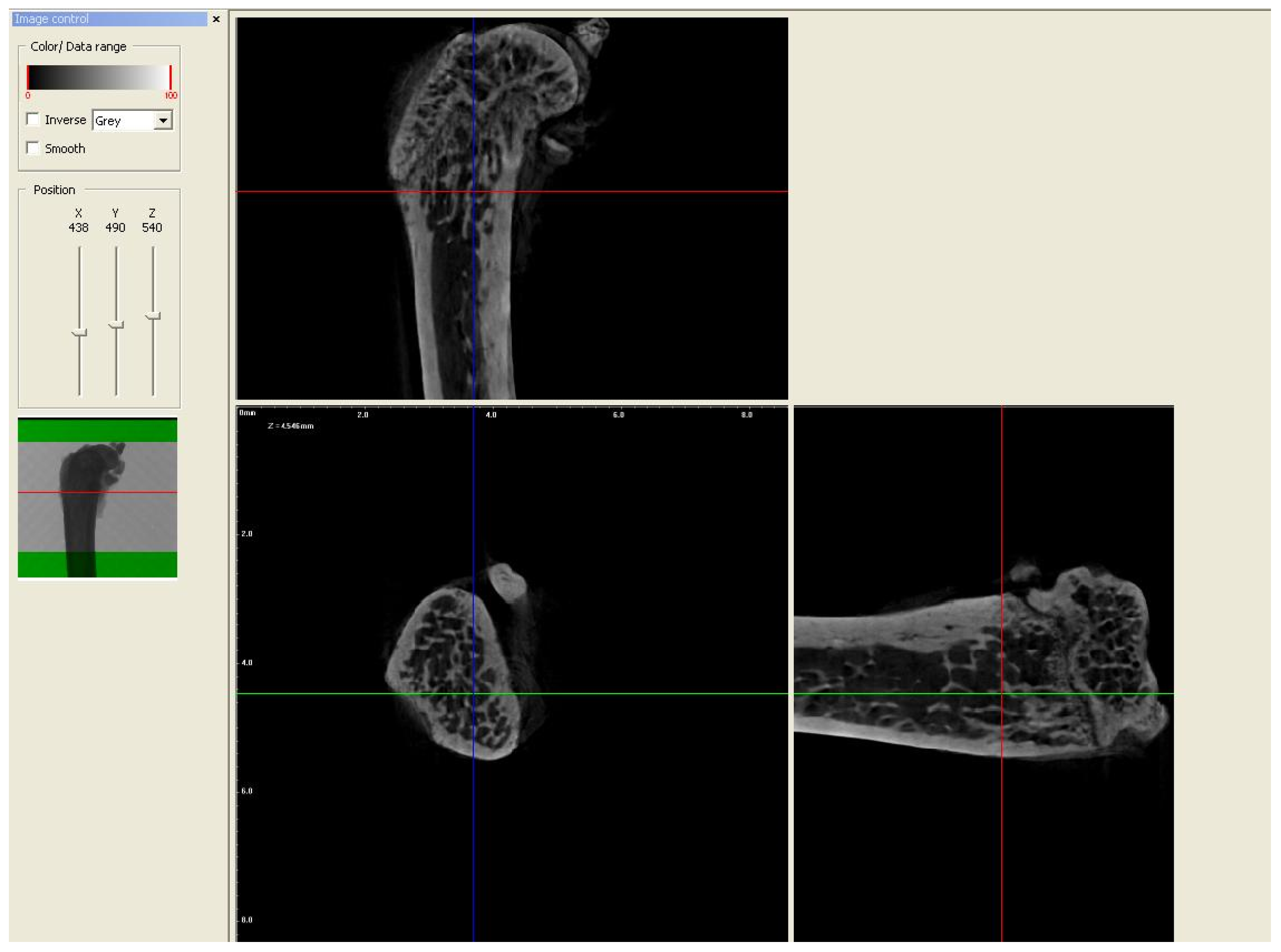Screen dimensions: 1281x952
Task: Enable the Smooth checkbox
Action: pyautogui.click(x=34, y=148)
